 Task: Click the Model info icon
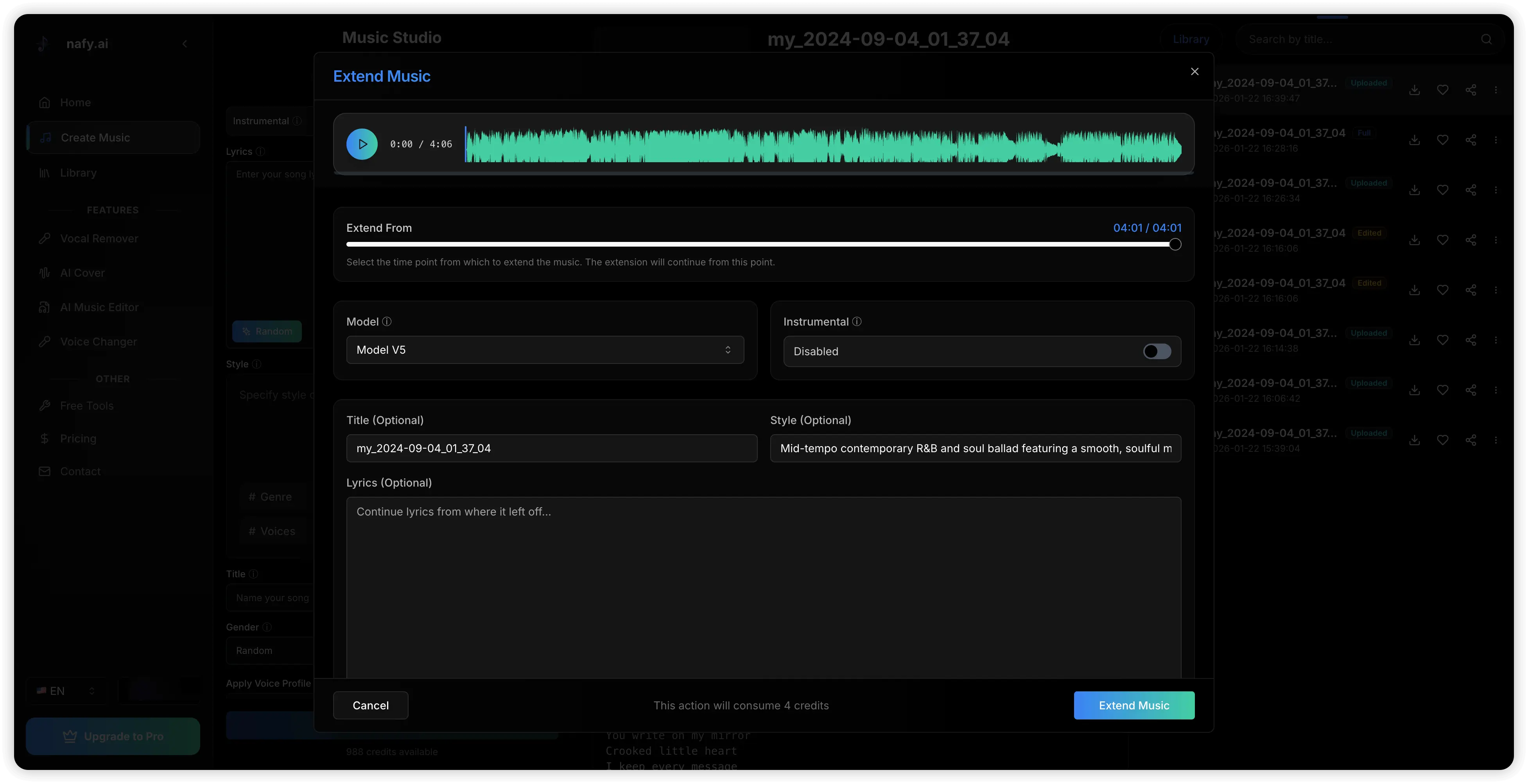pyautogui.click(x=387, y=321)
